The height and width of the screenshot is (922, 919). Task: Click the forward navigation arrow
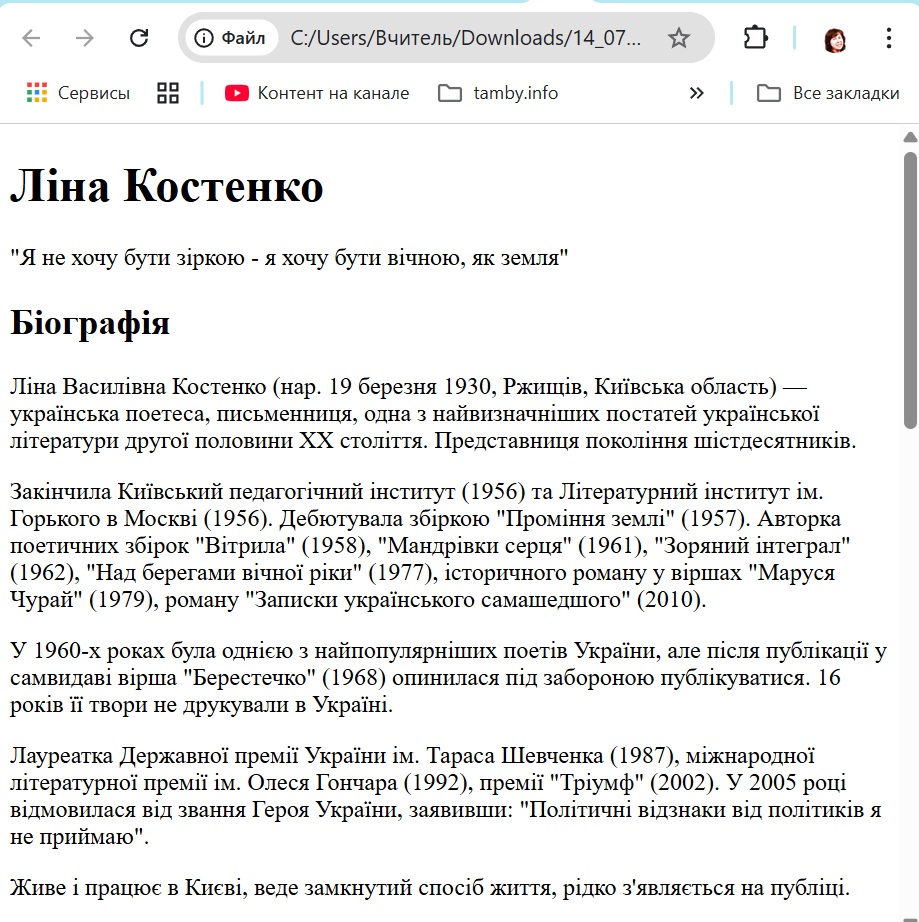(85, 38)
